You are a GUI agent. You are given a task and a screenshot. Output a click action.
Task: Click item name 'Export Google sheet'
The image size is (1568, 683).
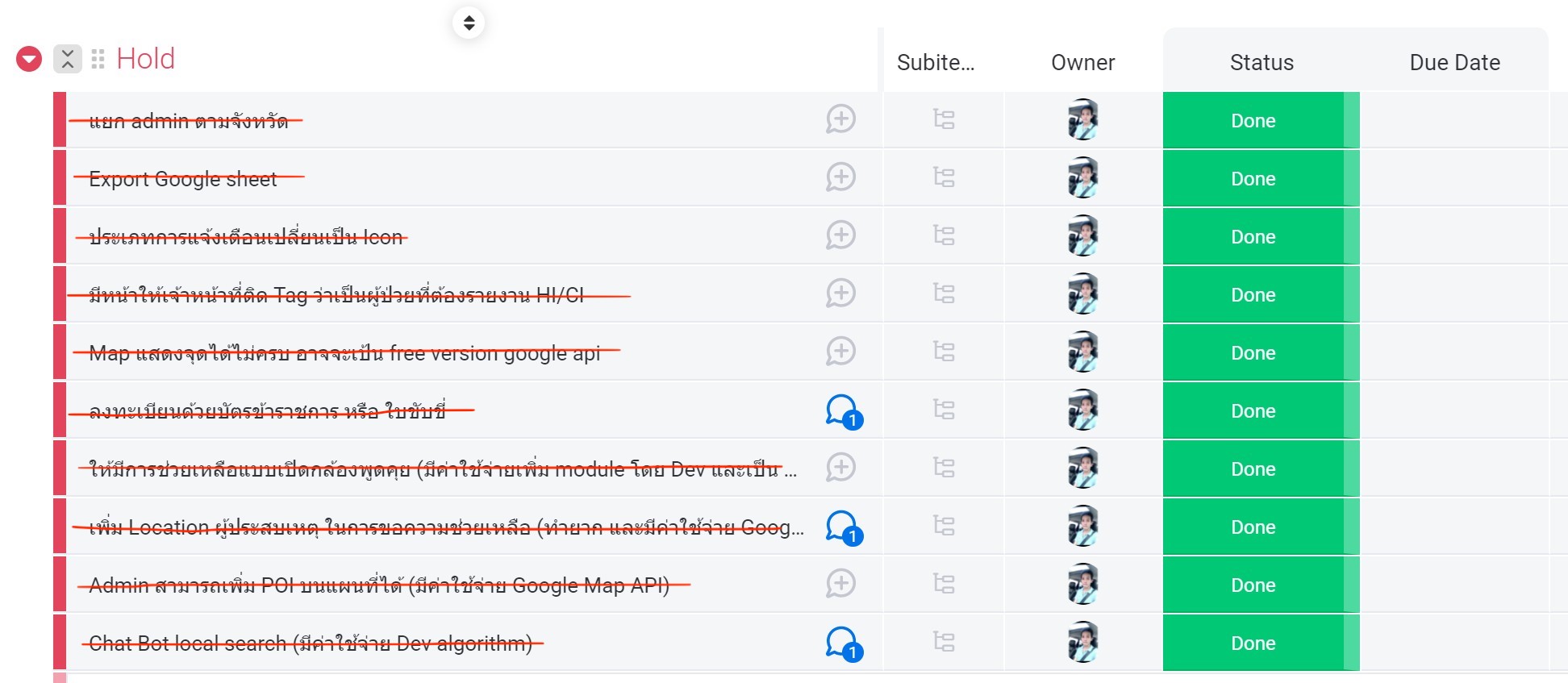coord(183,179)
